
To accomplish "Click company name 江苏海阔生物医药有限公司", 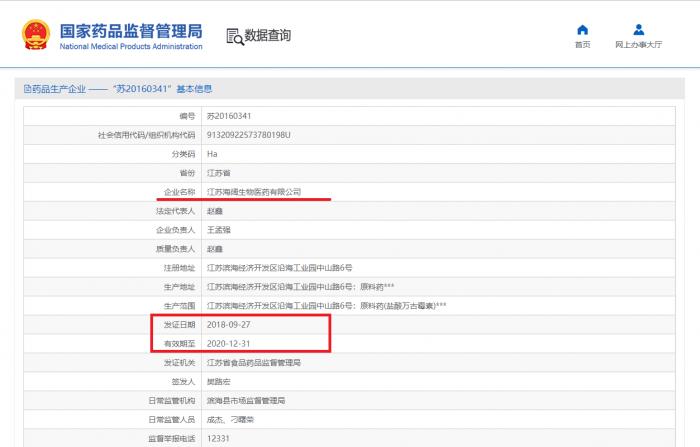I will [253, 192].
